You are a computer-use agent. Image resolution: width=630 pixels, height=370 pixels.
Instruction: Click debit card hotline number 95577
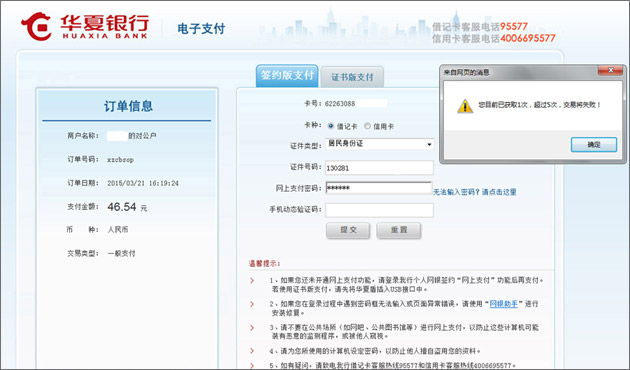pos(514,27)
